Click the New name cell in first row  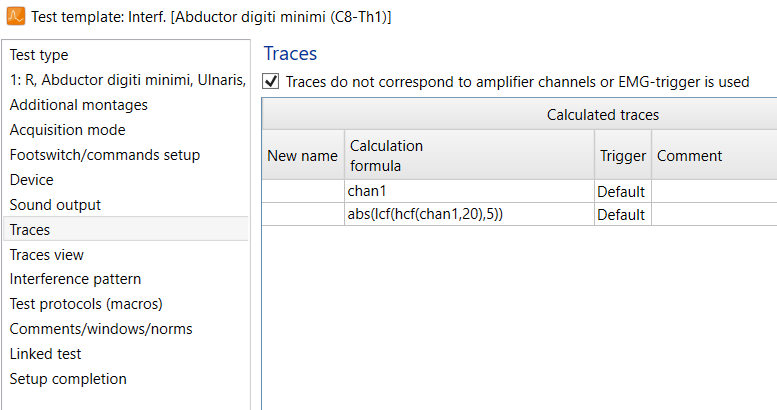point(303,191)
